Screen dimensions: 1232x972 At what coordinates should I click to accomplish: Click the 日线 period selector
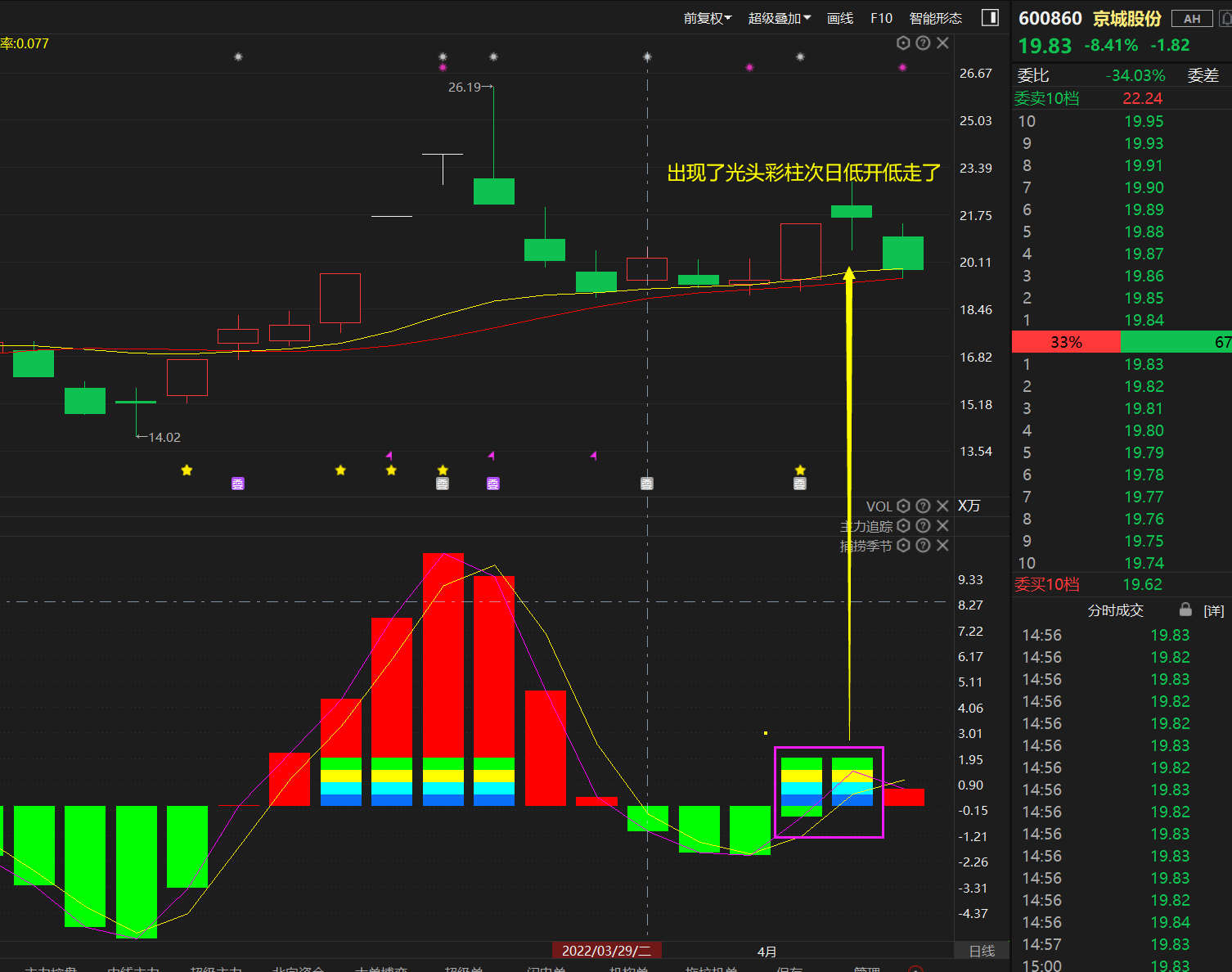(982, 951)
